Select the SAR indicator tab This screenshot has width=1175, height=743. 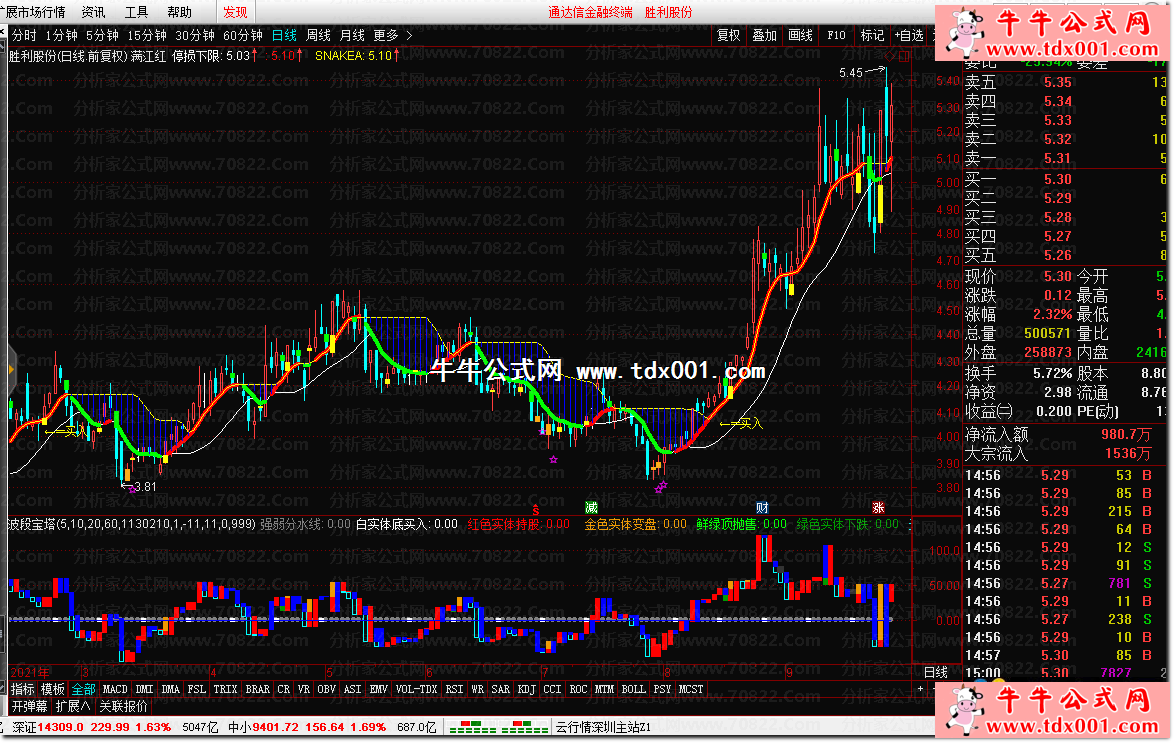pyautogui.click(x=501, y=689)
